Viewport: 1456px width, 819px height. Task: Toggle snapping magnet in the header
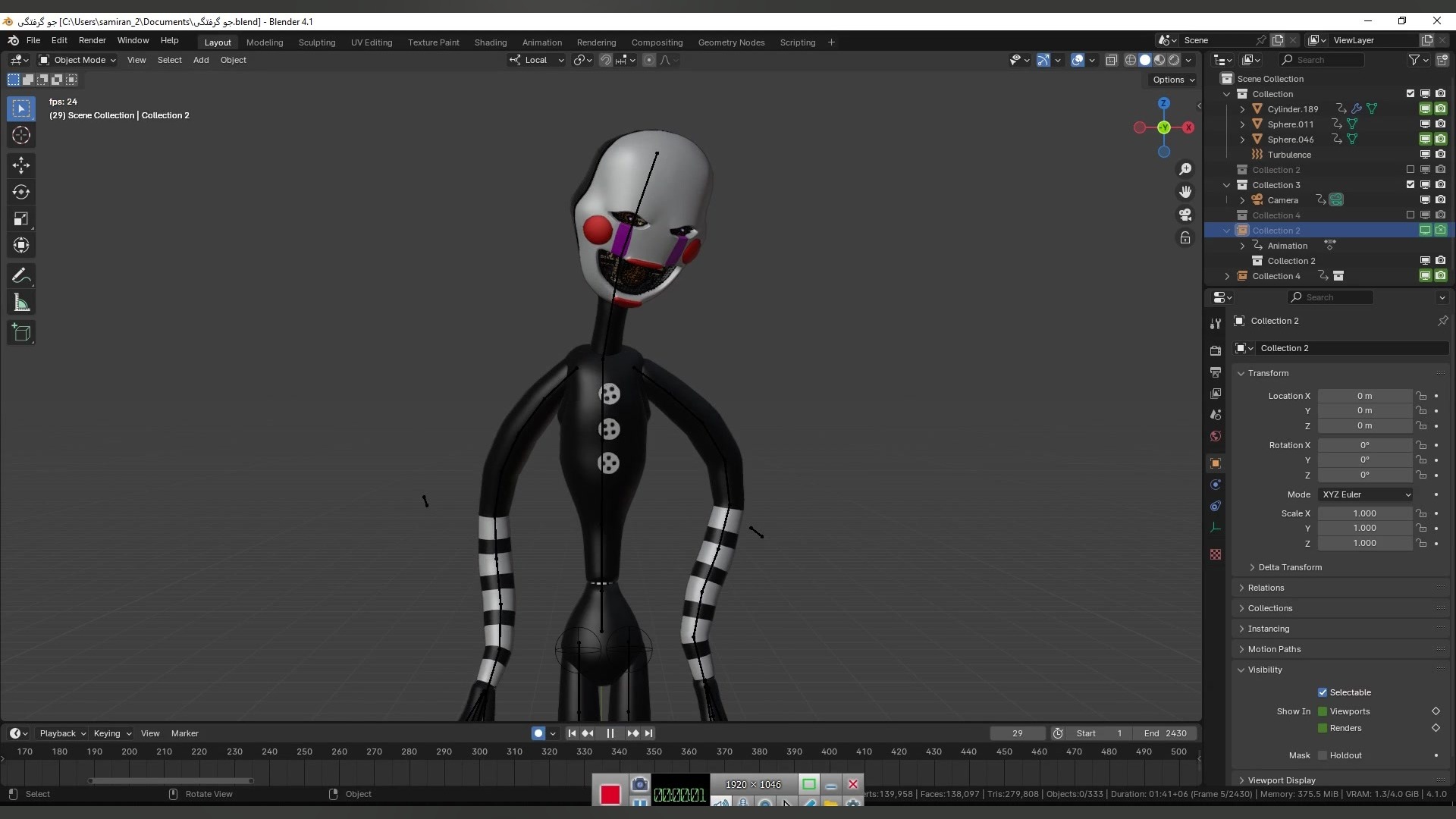[606, 60]
